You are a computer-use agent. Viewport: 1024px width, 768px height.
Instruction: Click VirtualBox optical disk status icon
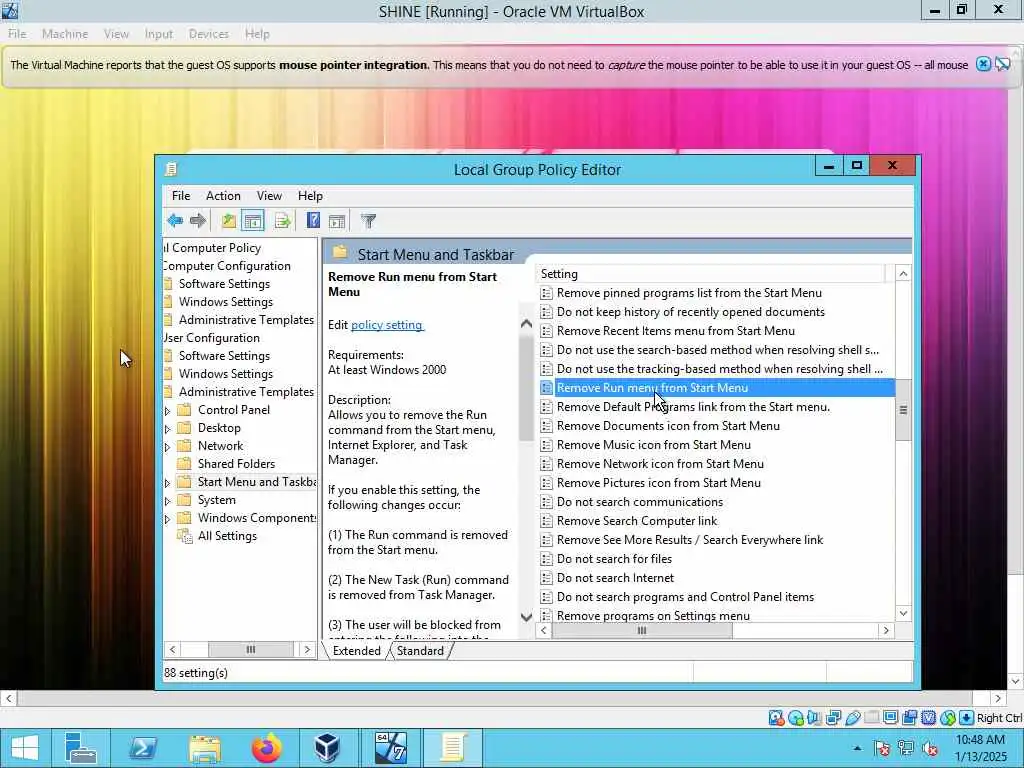point(795,718)
